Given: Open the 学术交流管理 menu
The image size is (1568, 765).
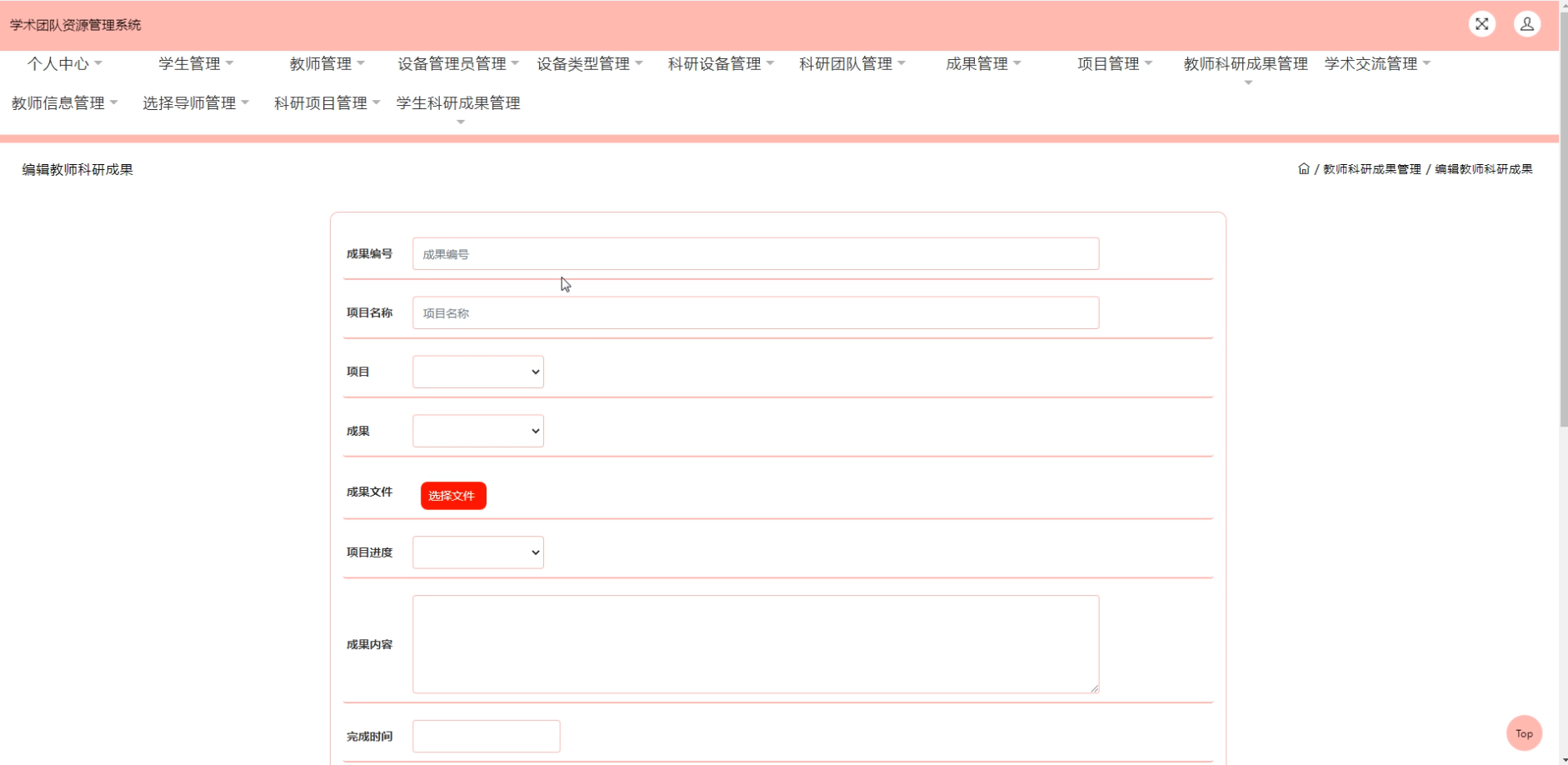Looking at the screenshot, I should tap(1377, 64).
